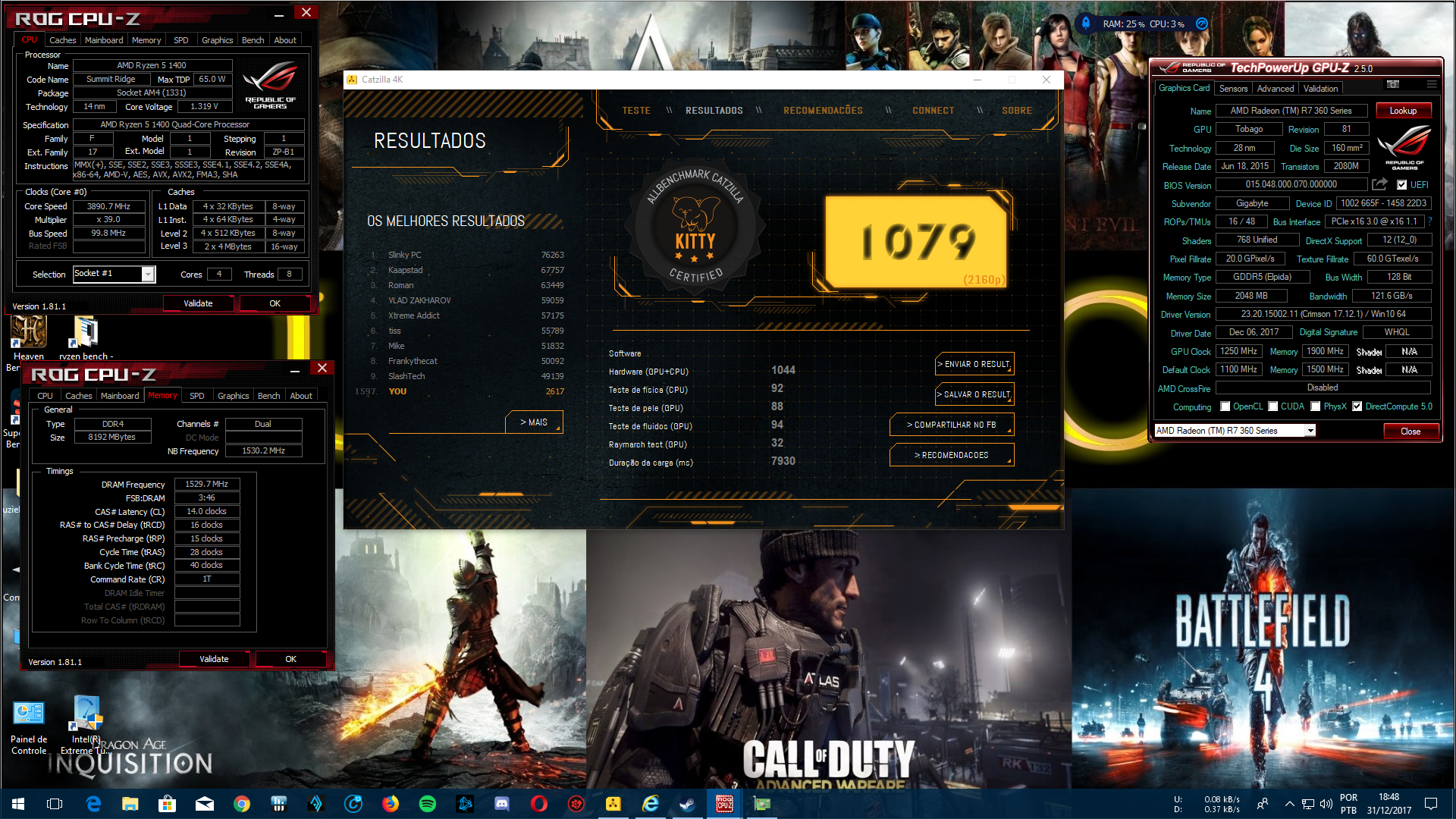This screenshot has width=1456, height=819.
Task: Open Spotify from the taskbar
Action: tap(428, 804)
